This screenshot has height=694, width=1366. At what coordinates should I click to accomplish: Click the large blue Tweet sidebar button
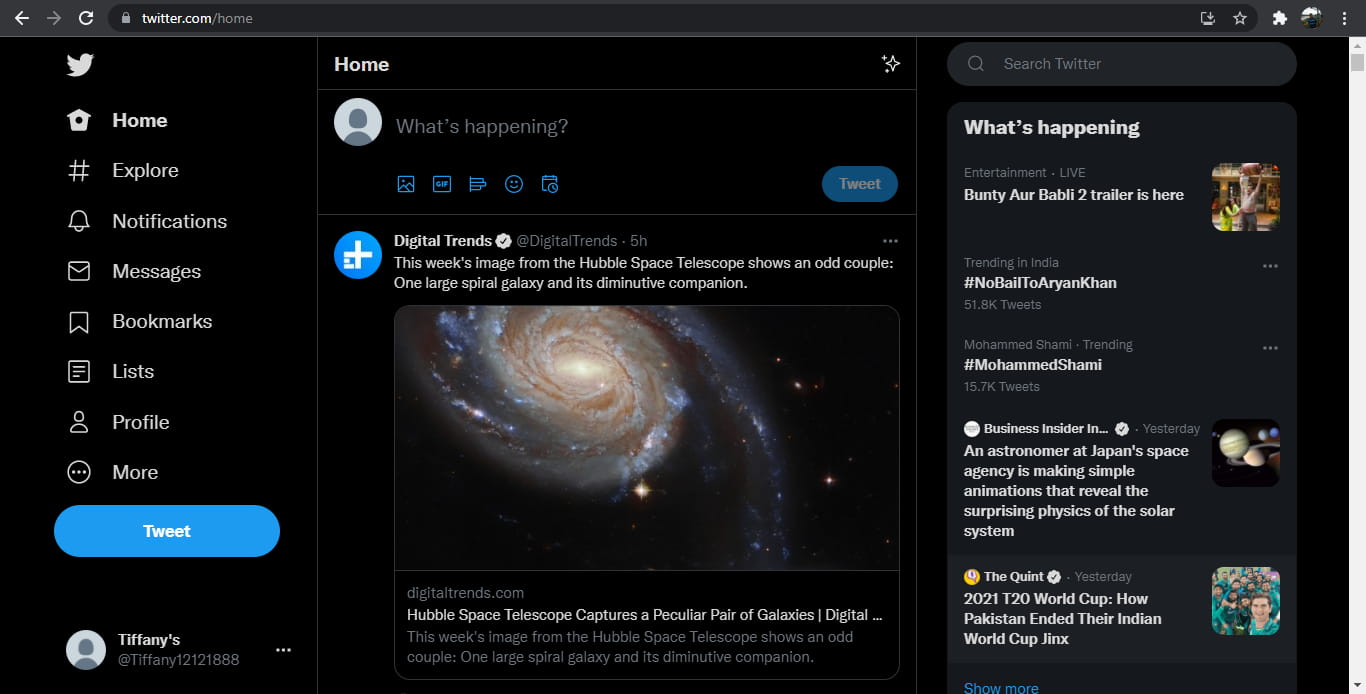click(x=167, y=531)
